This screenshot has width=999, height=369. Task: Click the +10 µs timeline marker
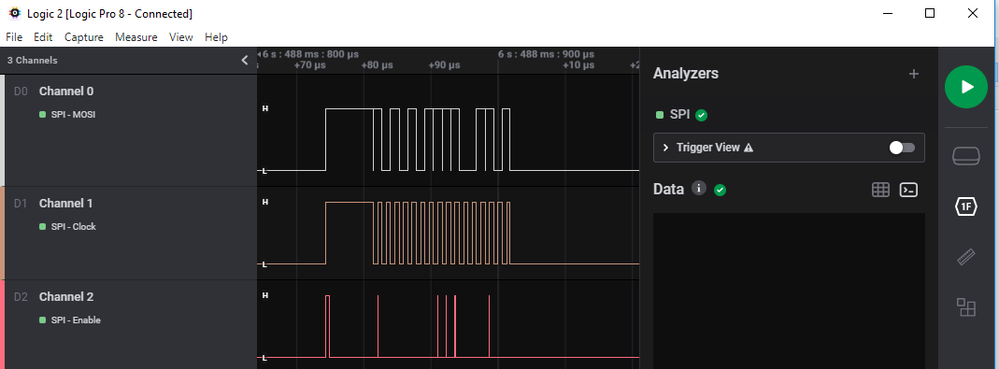[x=579, y=65]
